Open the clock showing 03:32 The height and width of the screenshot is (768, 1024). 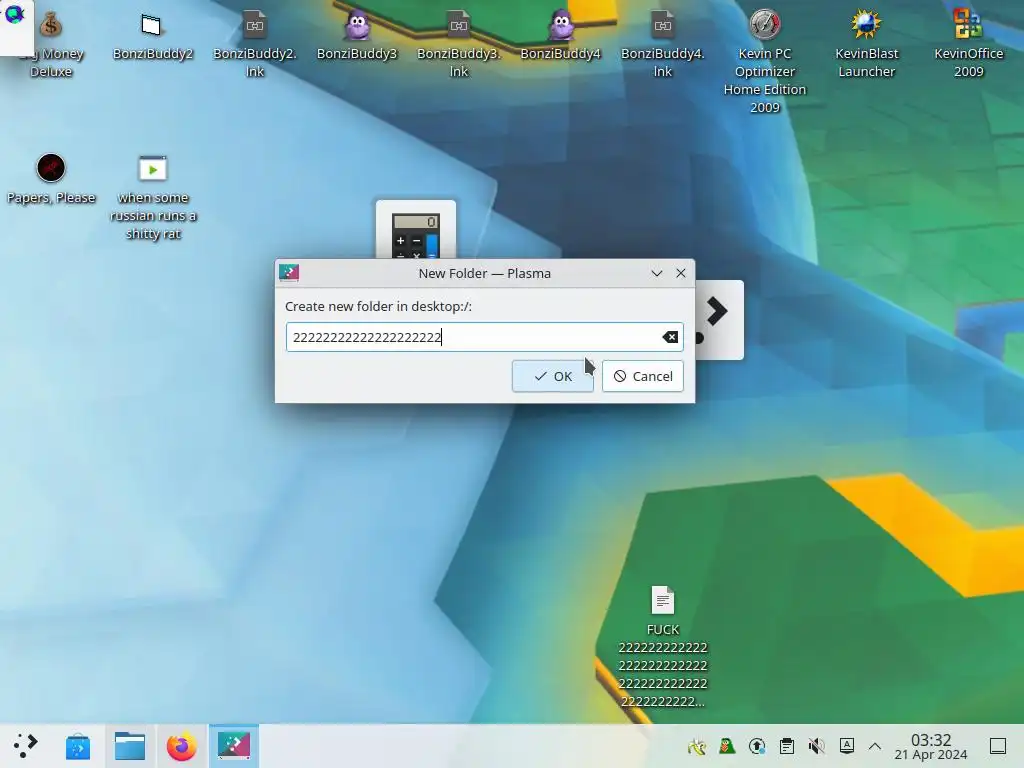pyautogui.click(x=931, y=746)
